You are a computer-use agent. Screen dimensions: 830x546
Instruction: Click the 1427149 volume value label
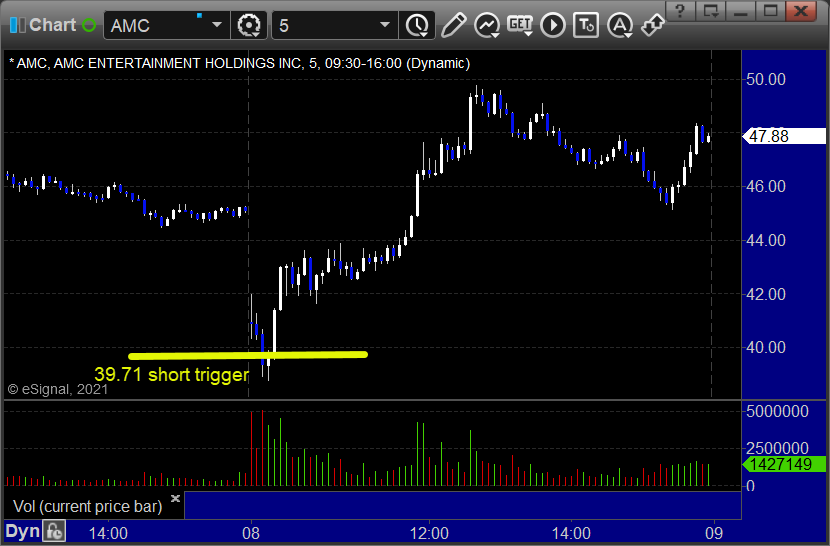point(784,464)
